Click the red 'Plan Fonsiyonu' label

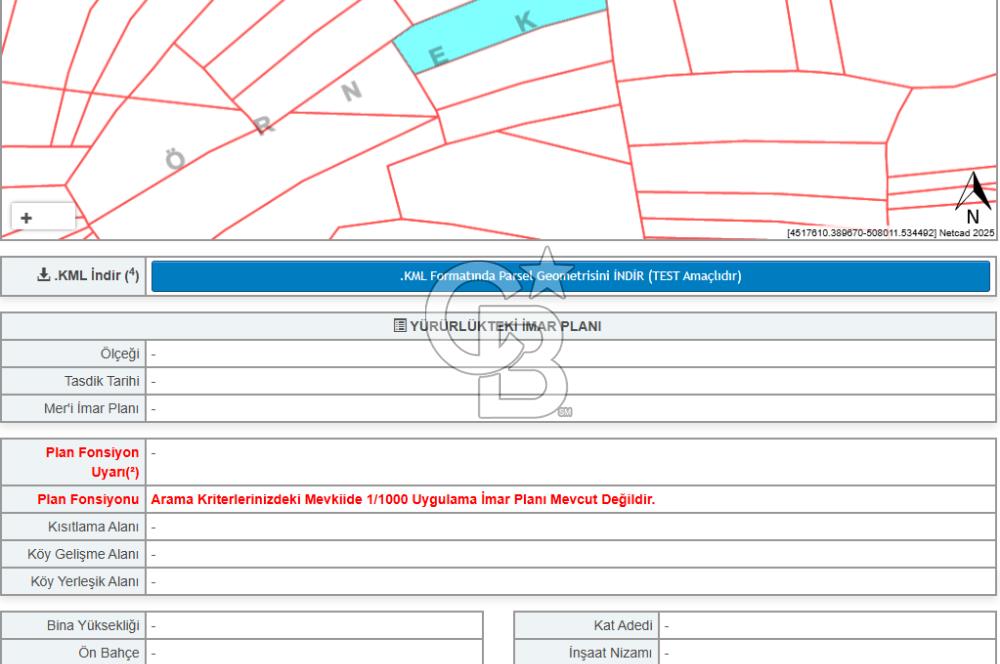click(x=87, y=499)
